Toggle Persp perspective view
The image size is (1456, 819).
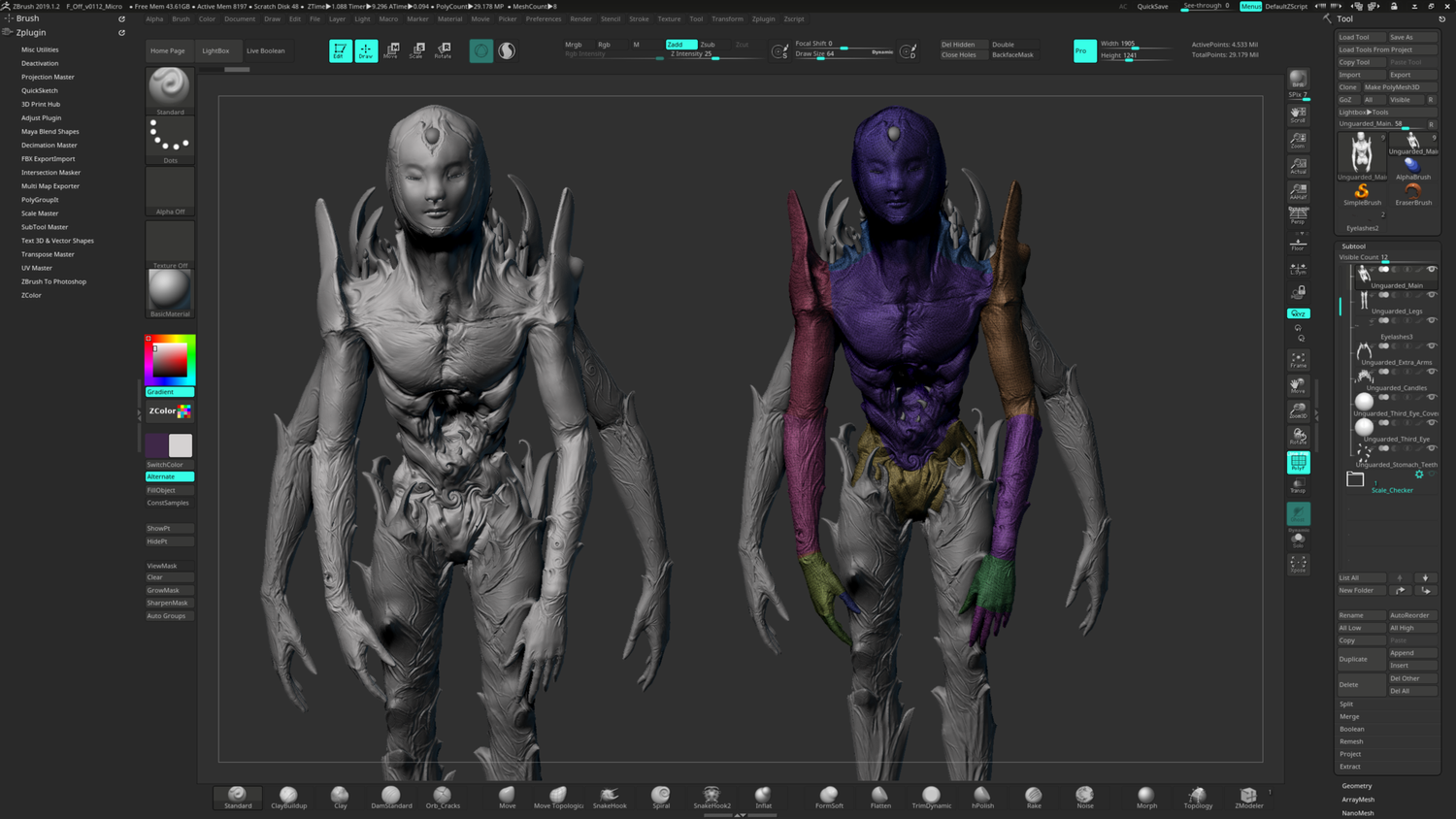tap(1298, 215)
